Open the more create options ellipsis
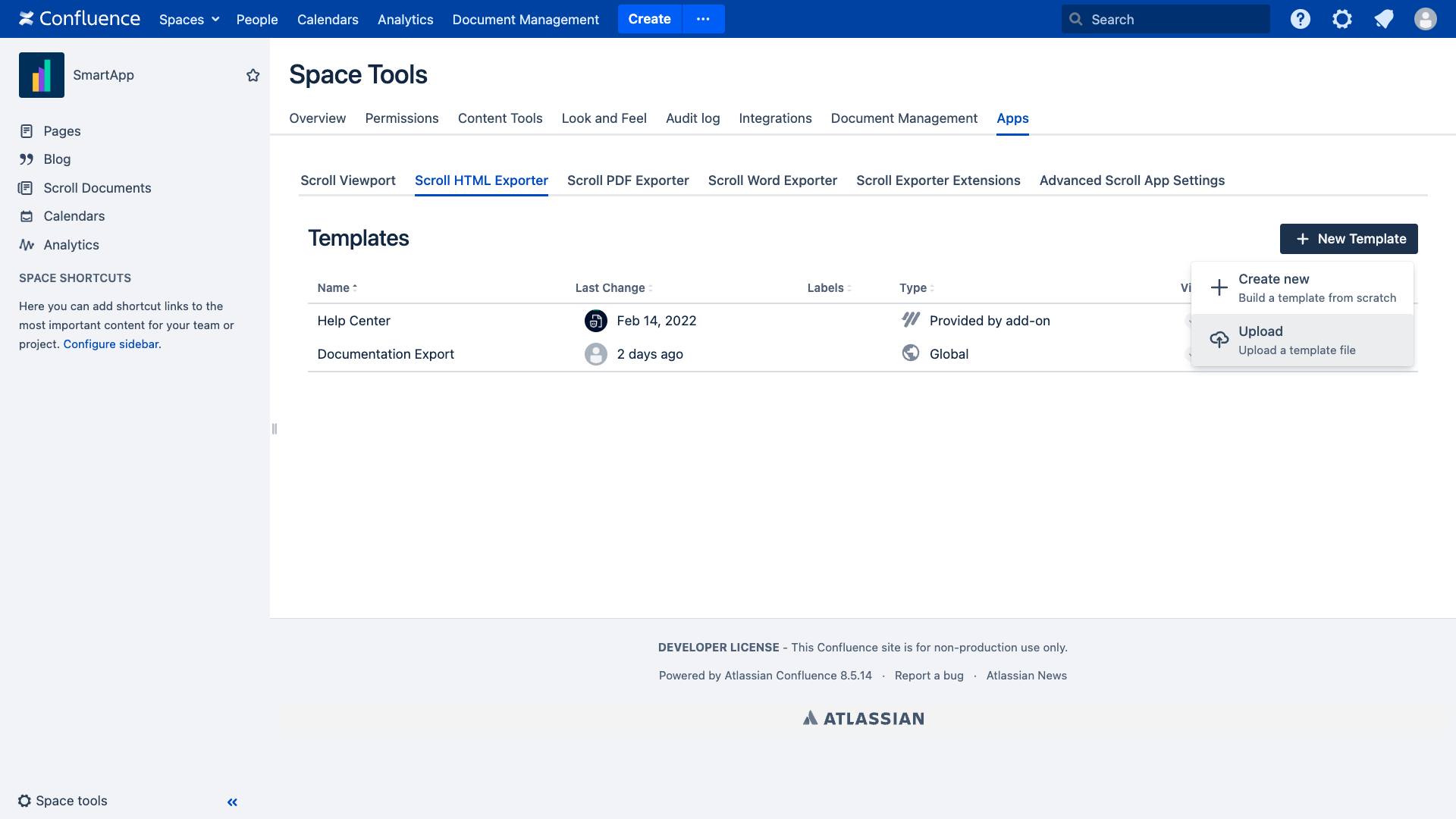The width and height of the screenshot is (1456, 819). point(703,19)
